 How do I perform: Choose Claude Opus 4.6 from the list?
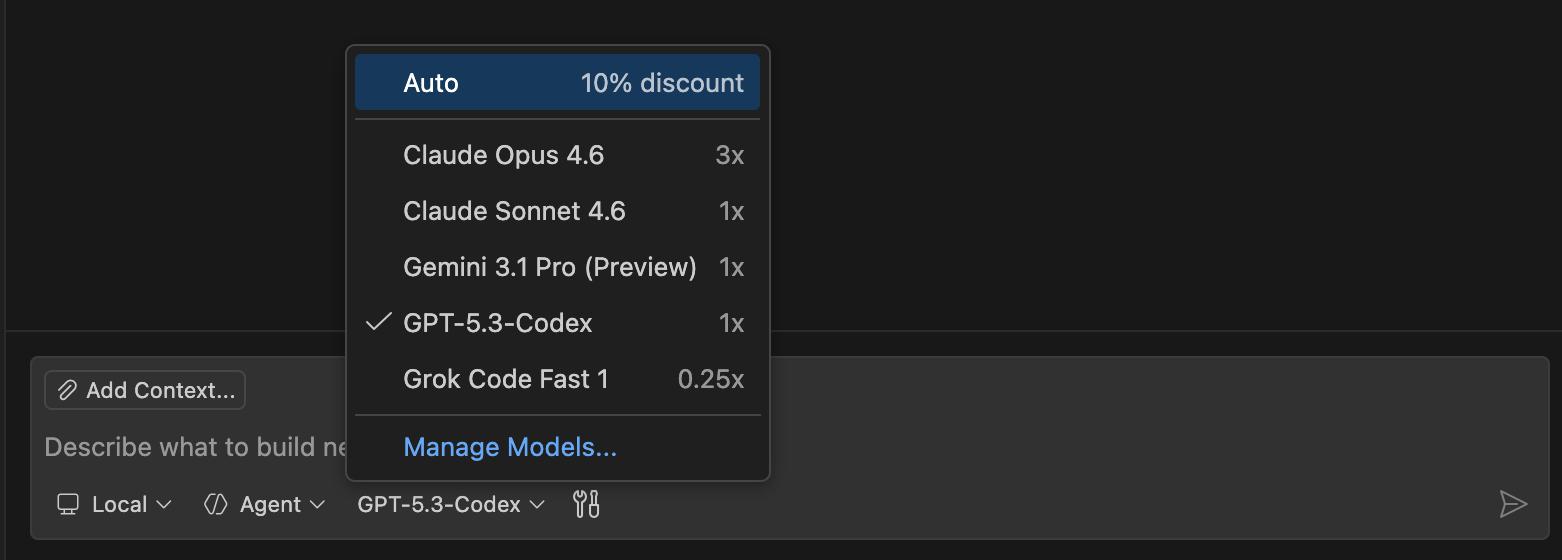click(x=557, y=155)
